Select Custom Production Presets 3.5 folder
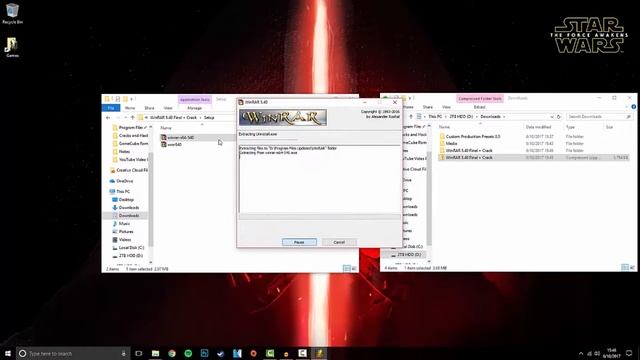Image resolution: width=640 pixels, height=360 pixels. click(469, 136)
